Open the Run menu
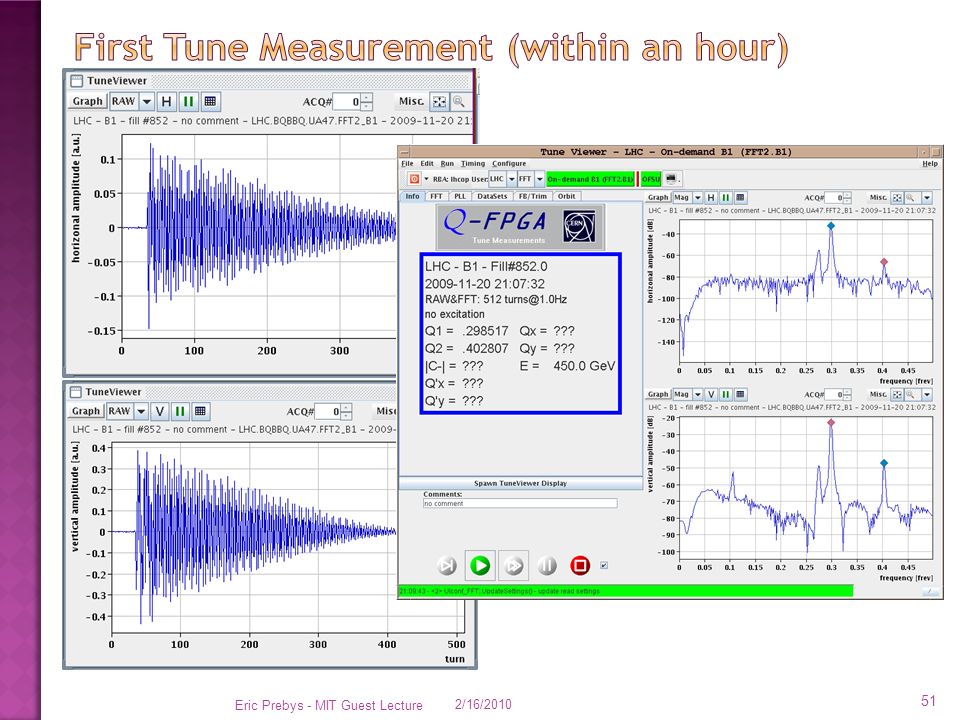The width and height of the screenshot is (960, 720). [x=447, y=163]
